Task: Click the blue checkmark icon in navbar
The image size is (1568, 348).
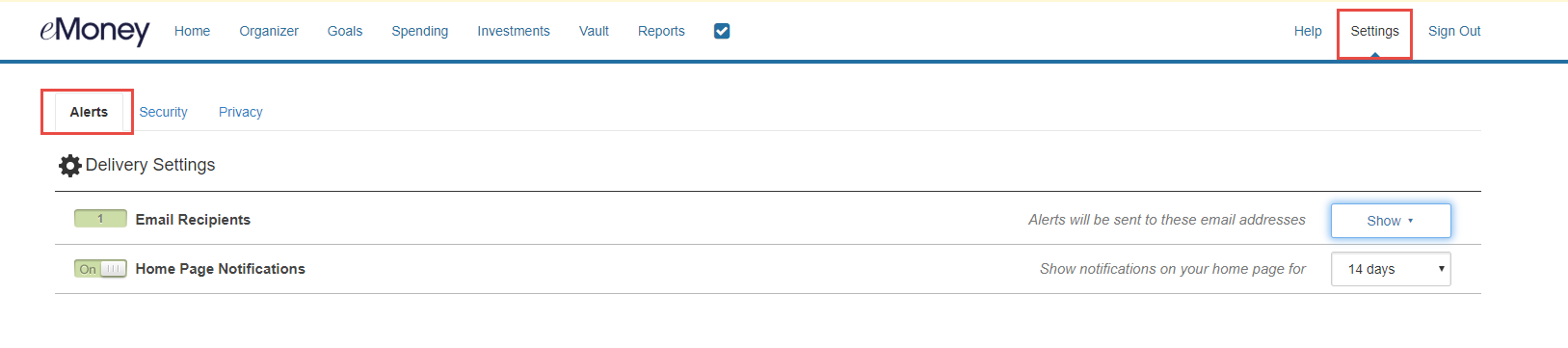Action: (722, 31)
